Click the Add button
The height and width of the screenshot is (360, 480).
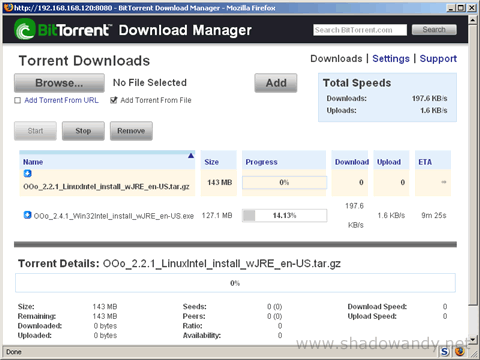pos(276,83)
